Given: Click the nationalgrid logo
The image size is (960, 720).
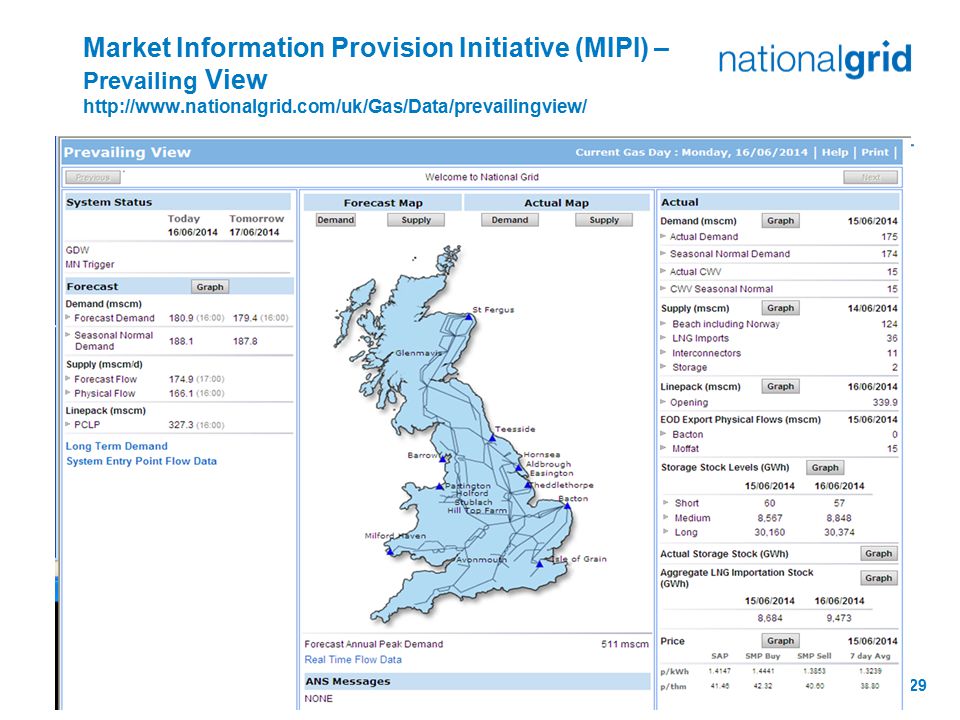Looking at the screenshot, I should click(x=815, y=60).
